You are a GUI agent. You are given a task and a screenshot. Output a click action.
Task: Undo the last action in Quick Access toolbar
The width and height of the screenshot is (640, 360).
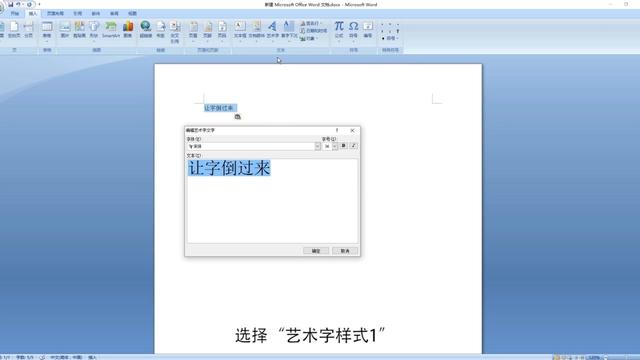click(x=18, y=4)
